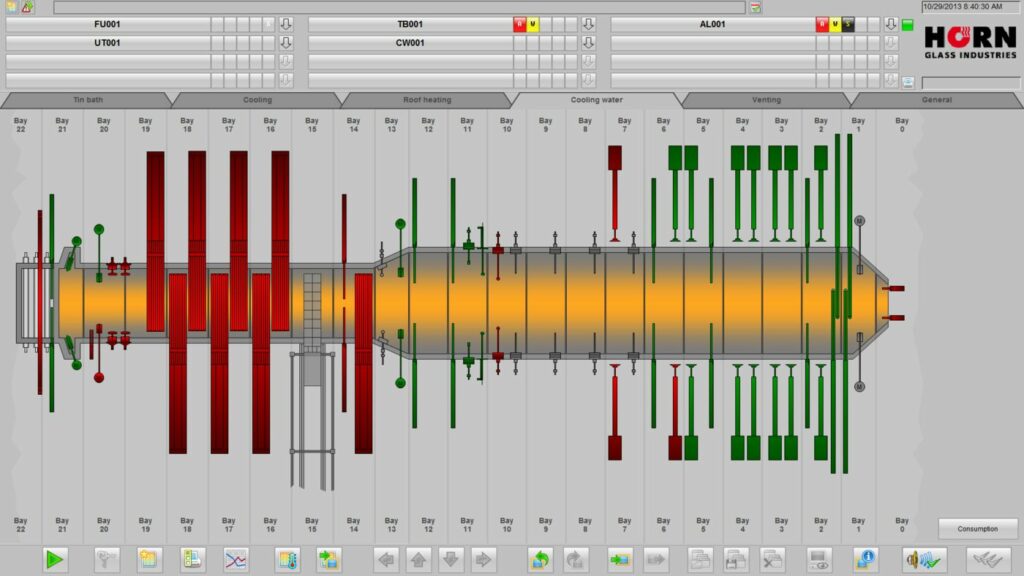This screenshot has height=576, width=1024.
Task: Click the close windows icon with X
Action: pyautogui.click(x=773, y=560)
